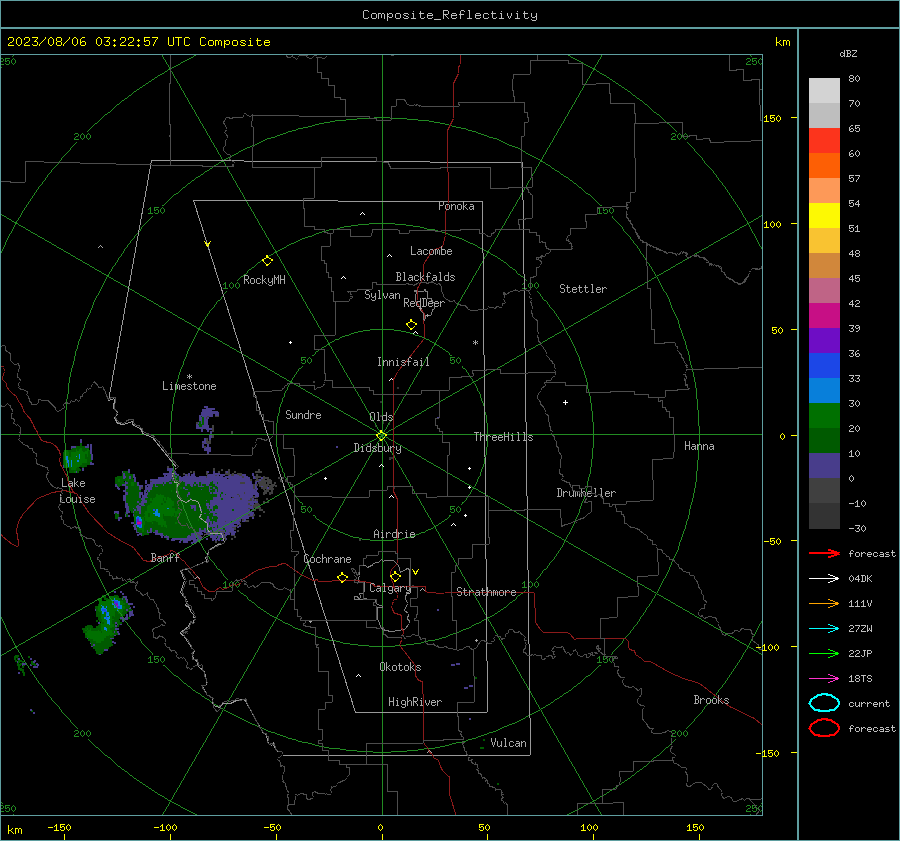Click the Okotoks label

(400, 667)
